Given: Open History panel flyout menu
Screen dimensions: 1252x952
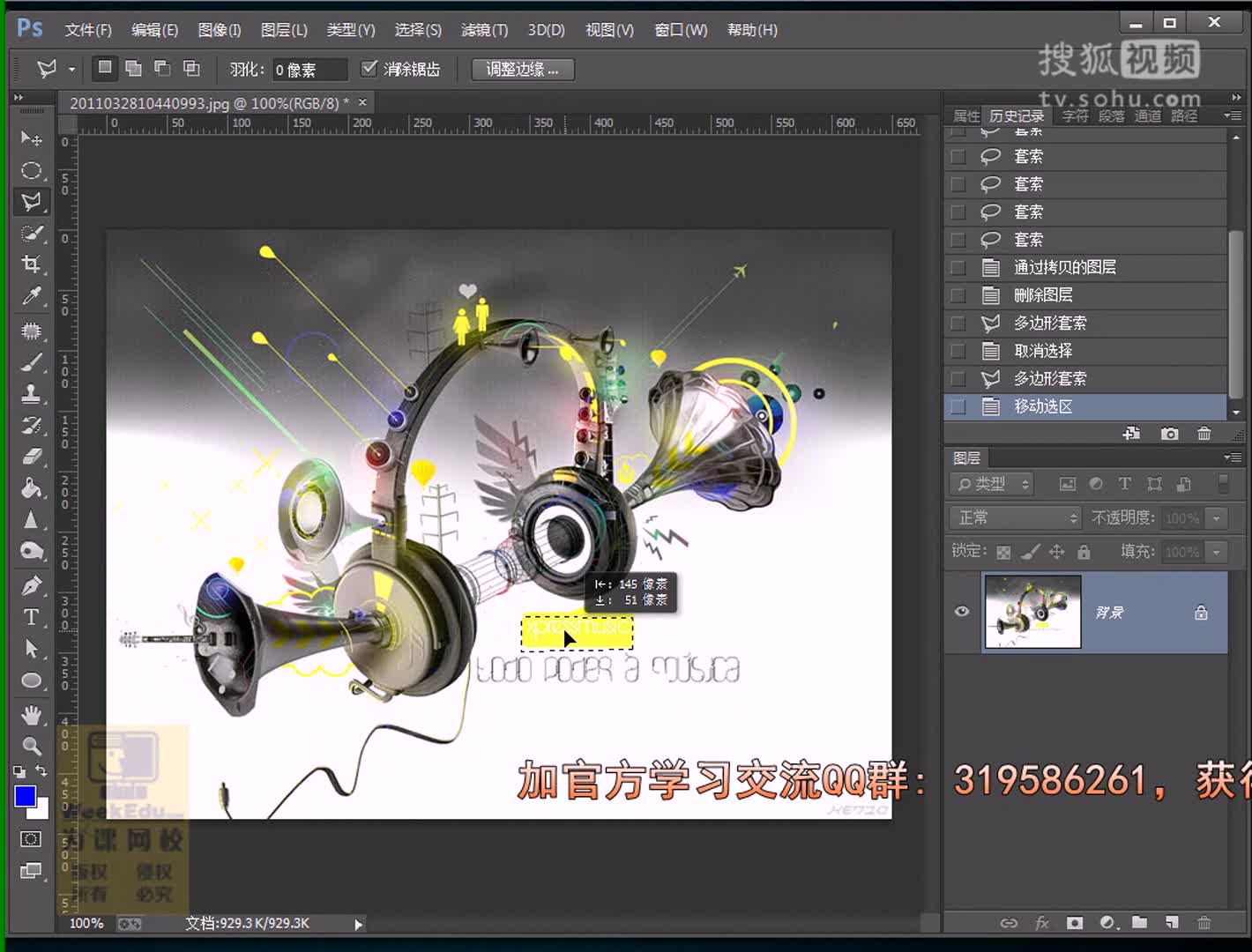Looking at the screenshot, I should coord(1233,115).
